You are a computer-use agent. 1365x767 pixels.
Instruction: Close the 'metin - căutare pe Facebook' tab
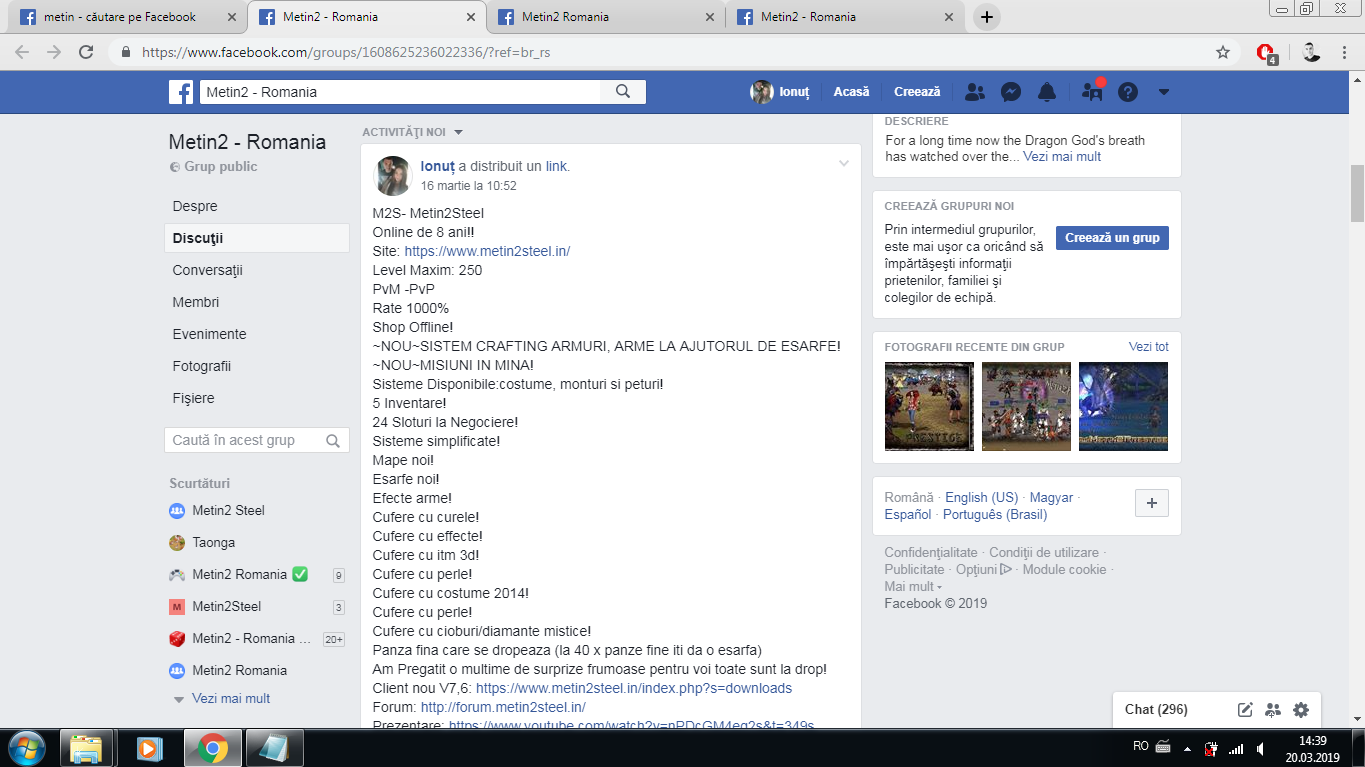pyautogui.click(x=232, y=17)
